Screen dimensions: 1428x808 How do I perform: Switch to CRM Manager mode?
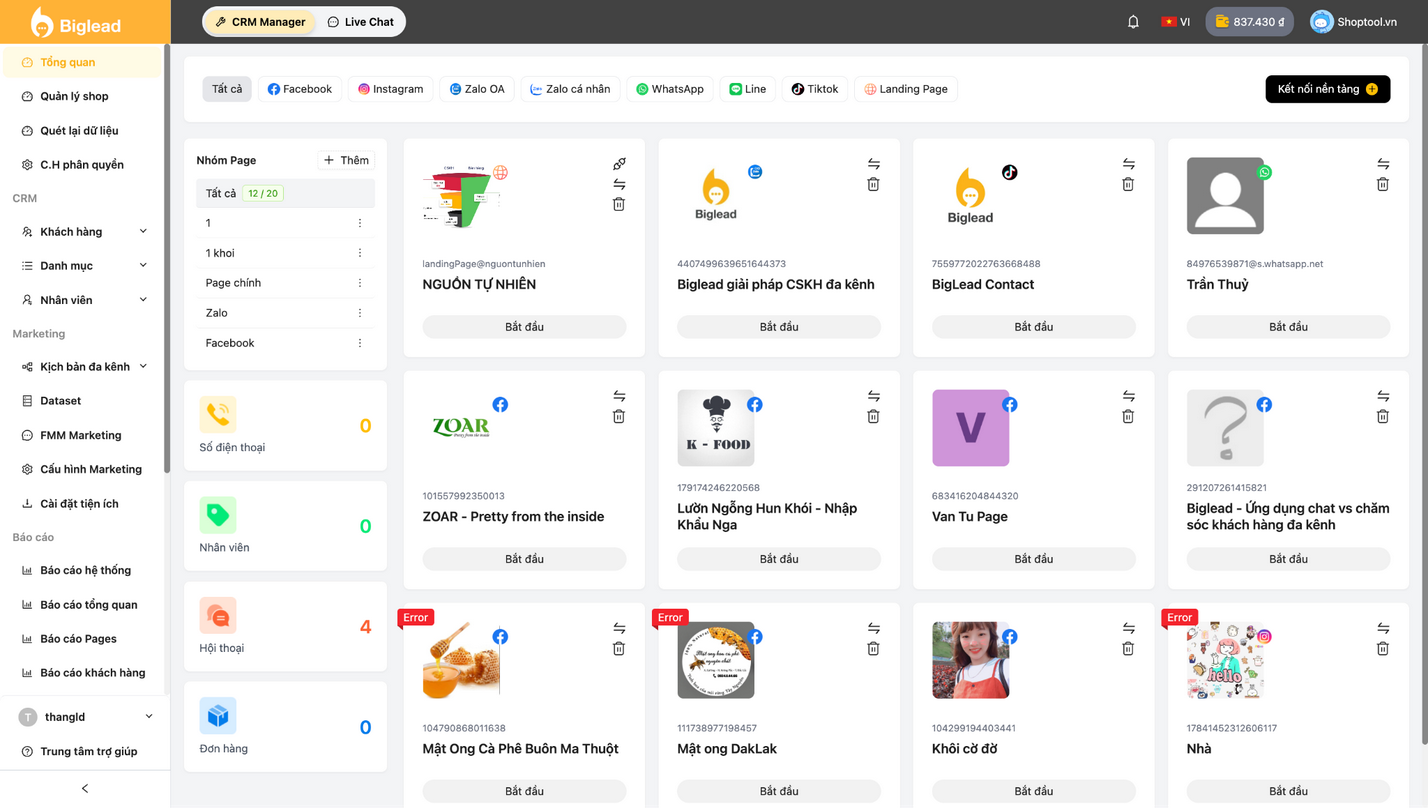[260, 22]
